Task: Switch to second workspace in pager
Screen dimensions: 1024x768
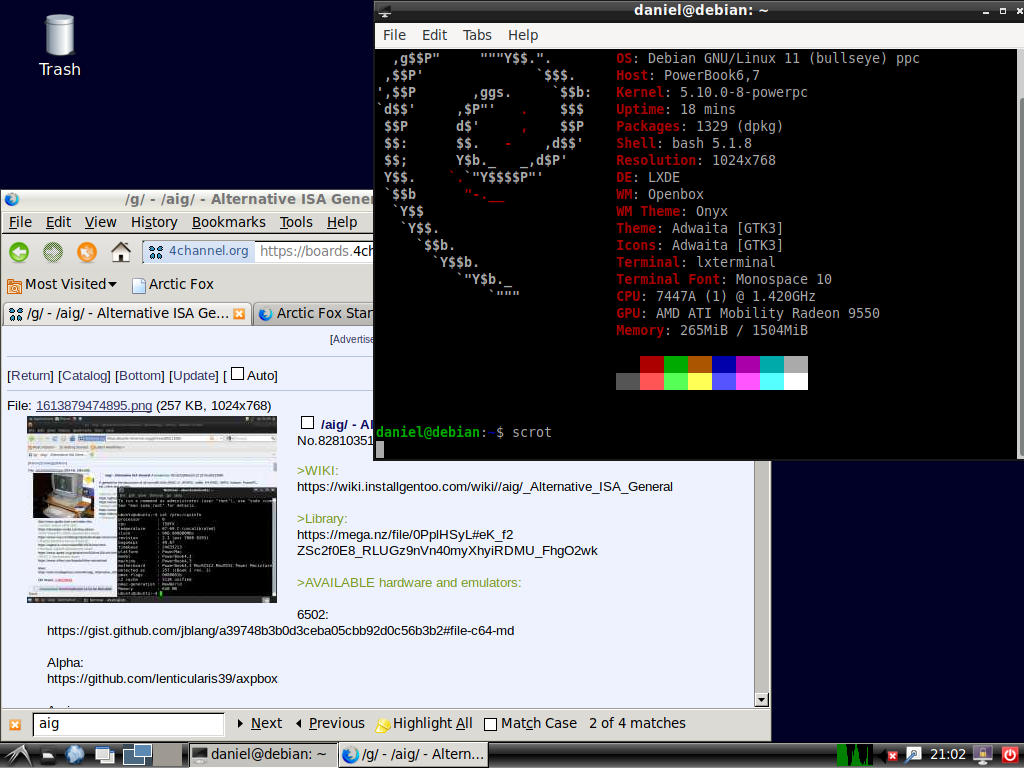Action: point(168,755)
